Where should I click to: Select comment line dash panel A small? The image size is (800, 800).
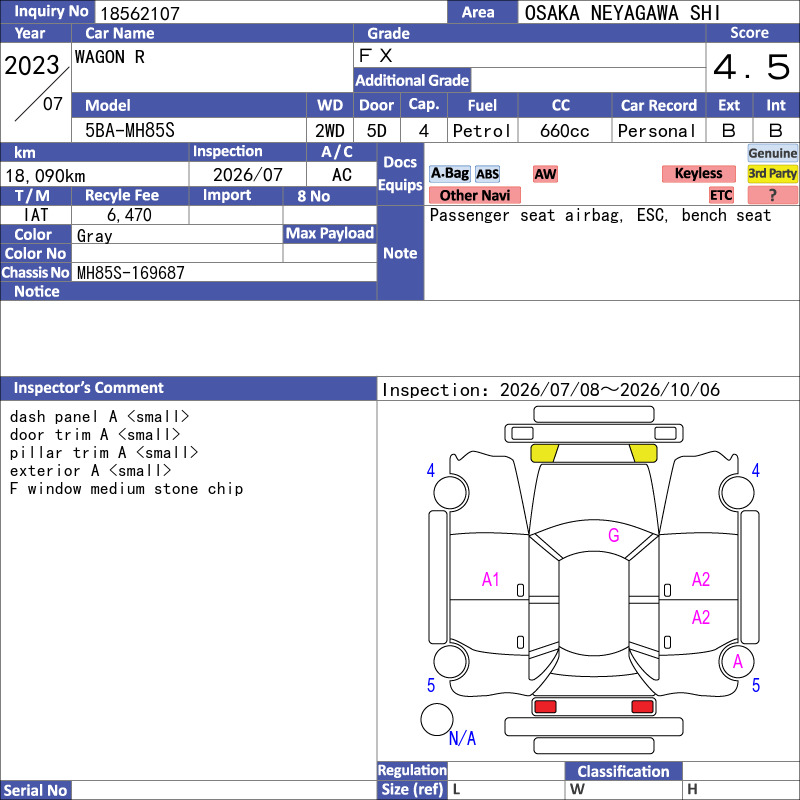[99, 417]
